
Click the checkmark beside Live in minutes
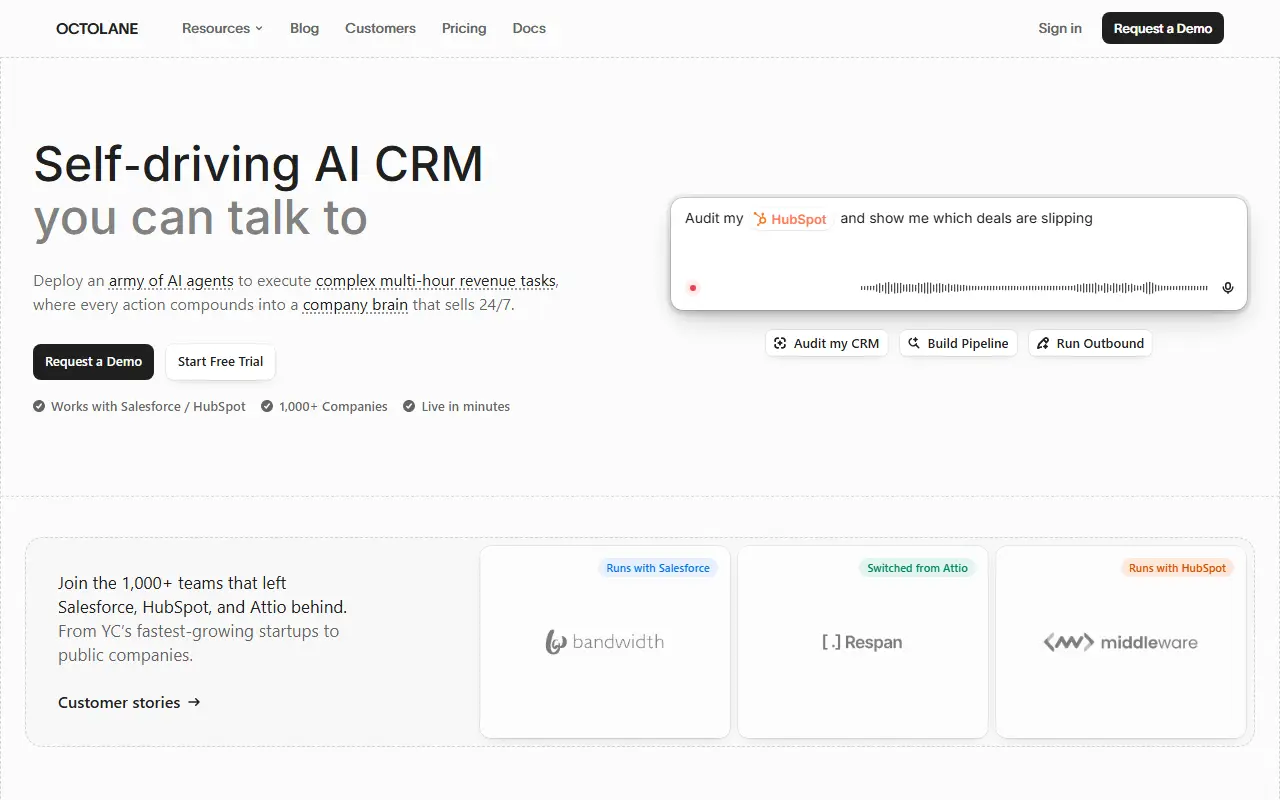(409, 406)
